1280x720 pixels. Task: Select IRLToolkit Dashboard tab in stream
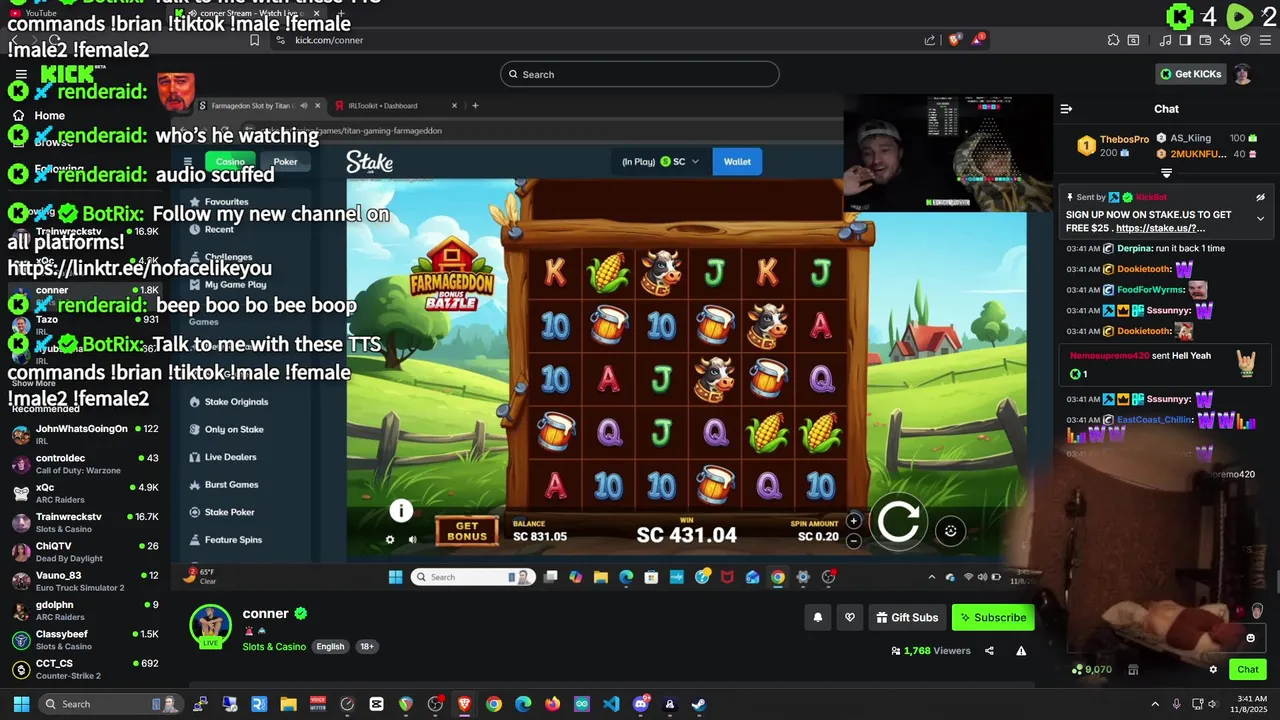point(396,106)
